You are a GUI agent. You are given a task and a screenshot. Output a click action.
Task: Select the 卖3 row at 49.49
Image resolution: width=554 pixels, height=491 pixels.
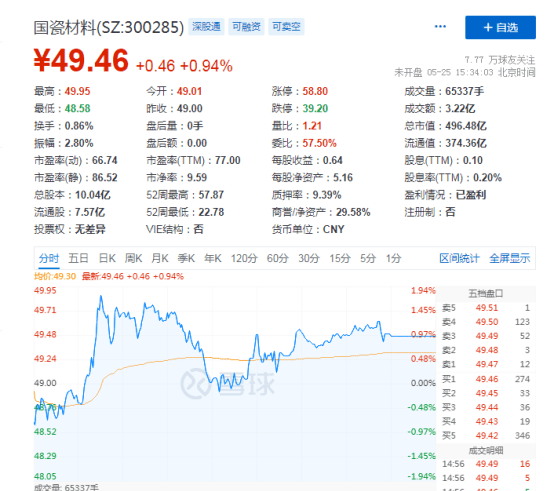pos(486,336)
